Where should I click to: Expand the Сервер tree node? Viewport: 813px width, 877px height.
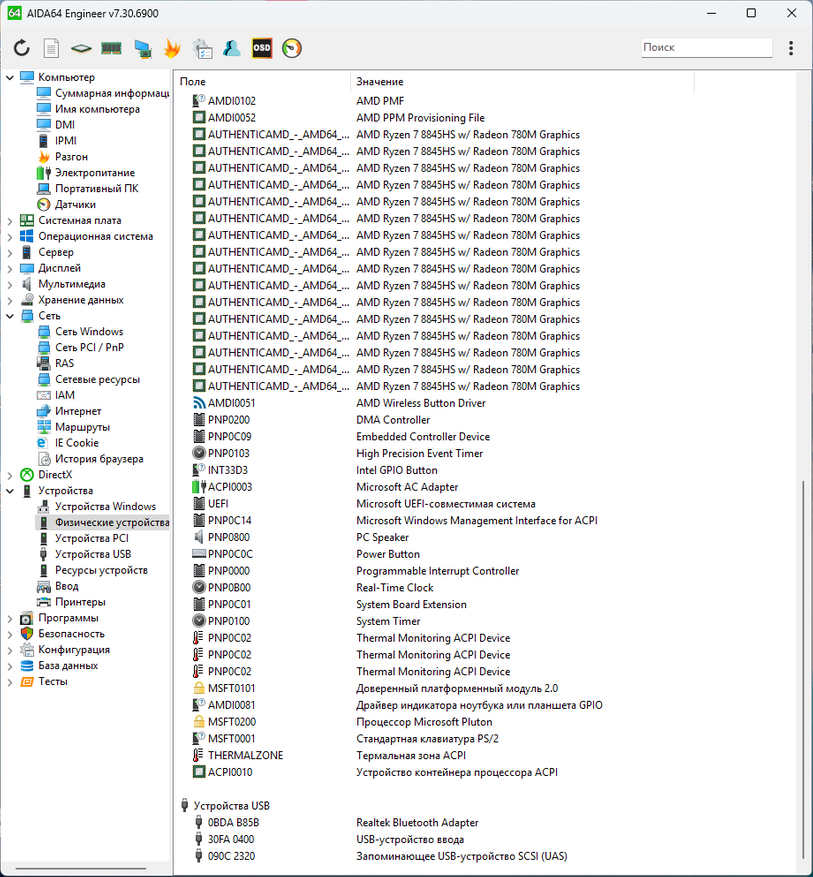10,253
